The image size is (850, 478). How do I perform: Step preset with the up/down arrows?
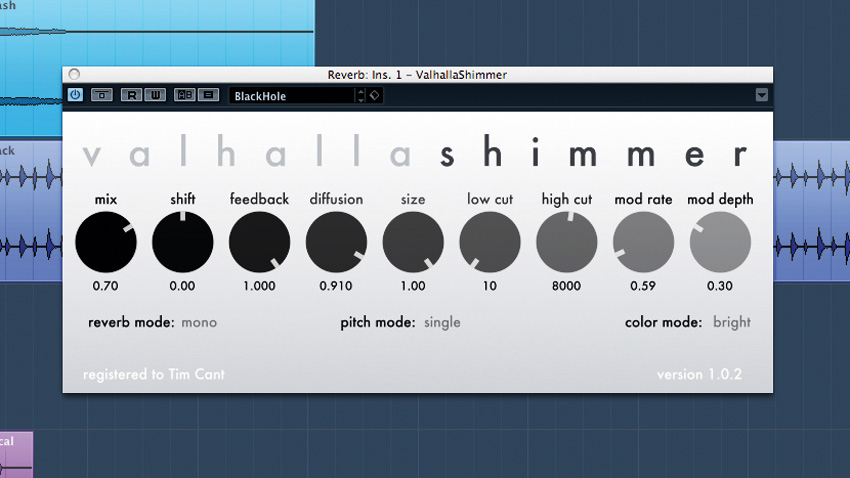pos(360,96)
